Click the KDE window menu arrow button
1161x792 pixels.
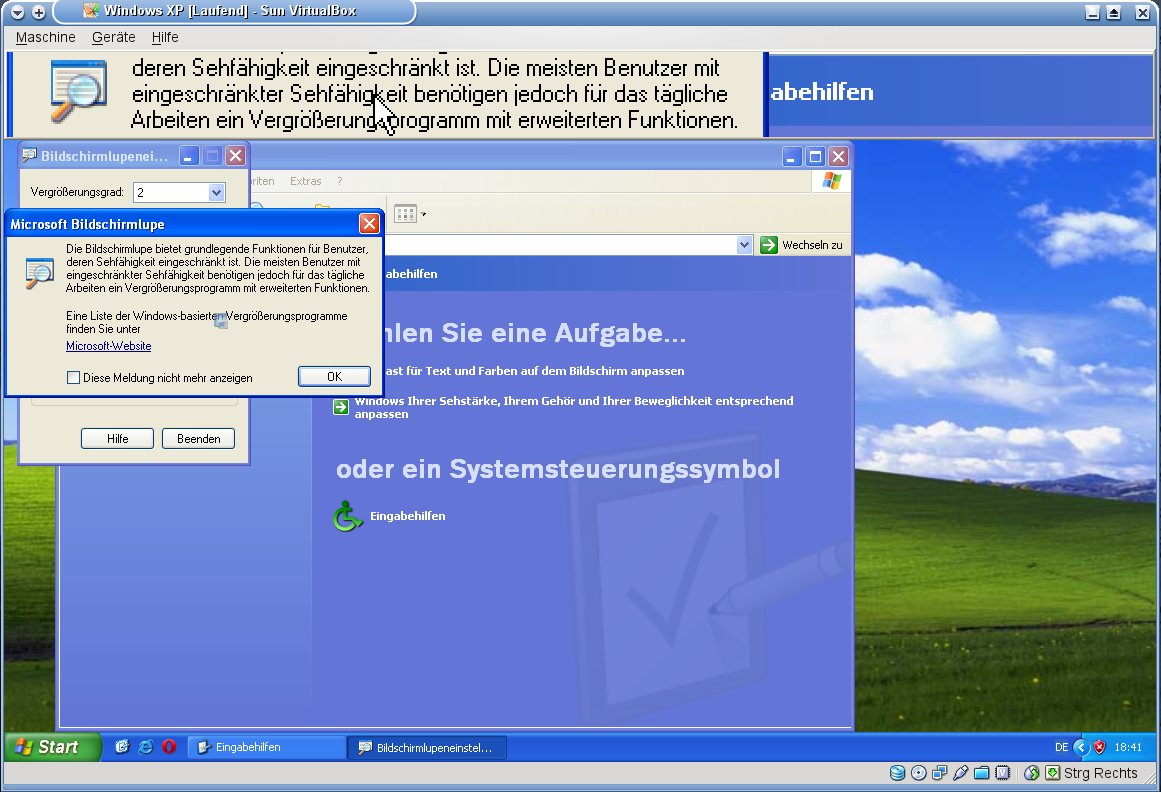[18, 12]
